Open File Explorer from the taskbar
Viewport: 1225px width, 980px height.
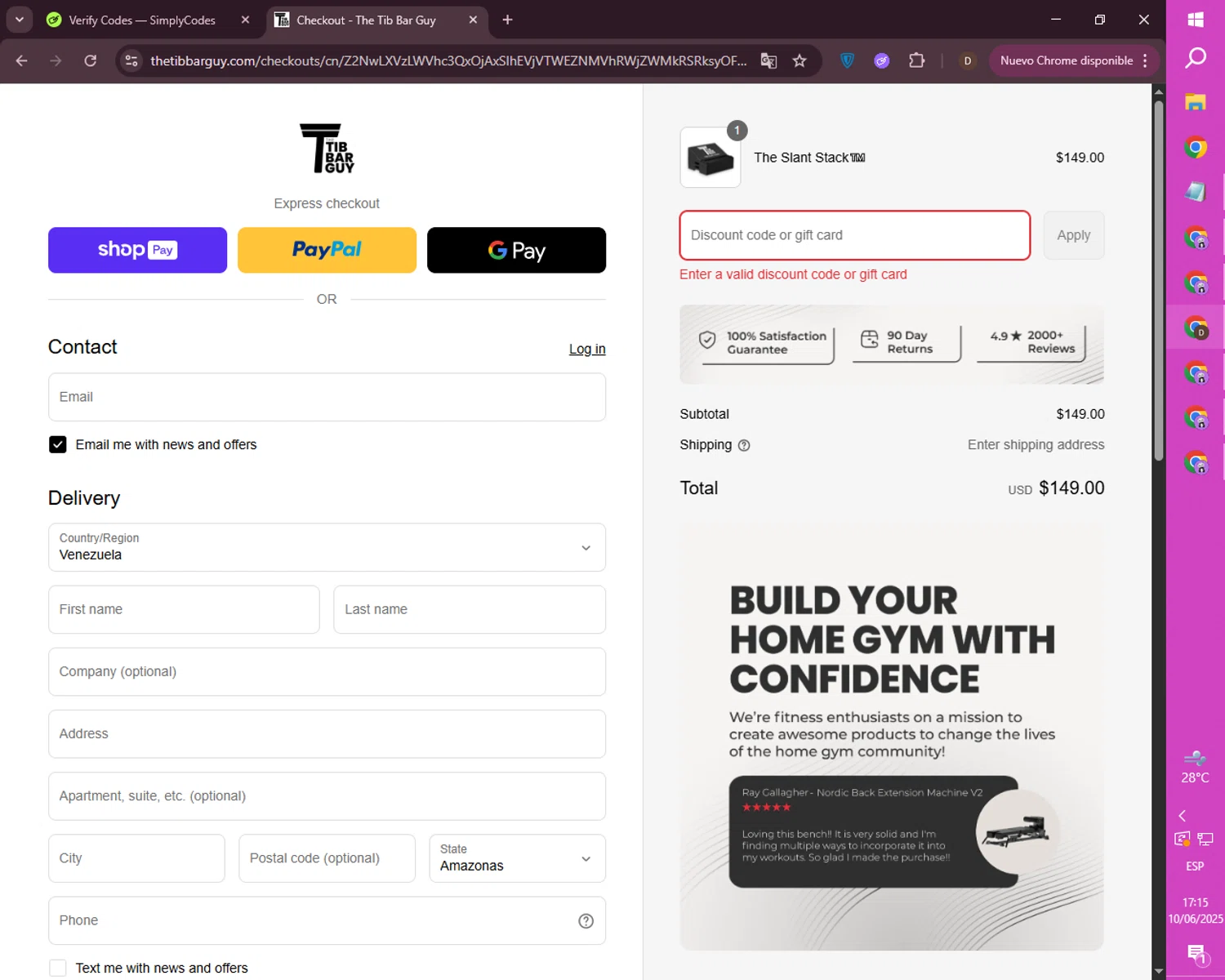[x=1196, y=102]
